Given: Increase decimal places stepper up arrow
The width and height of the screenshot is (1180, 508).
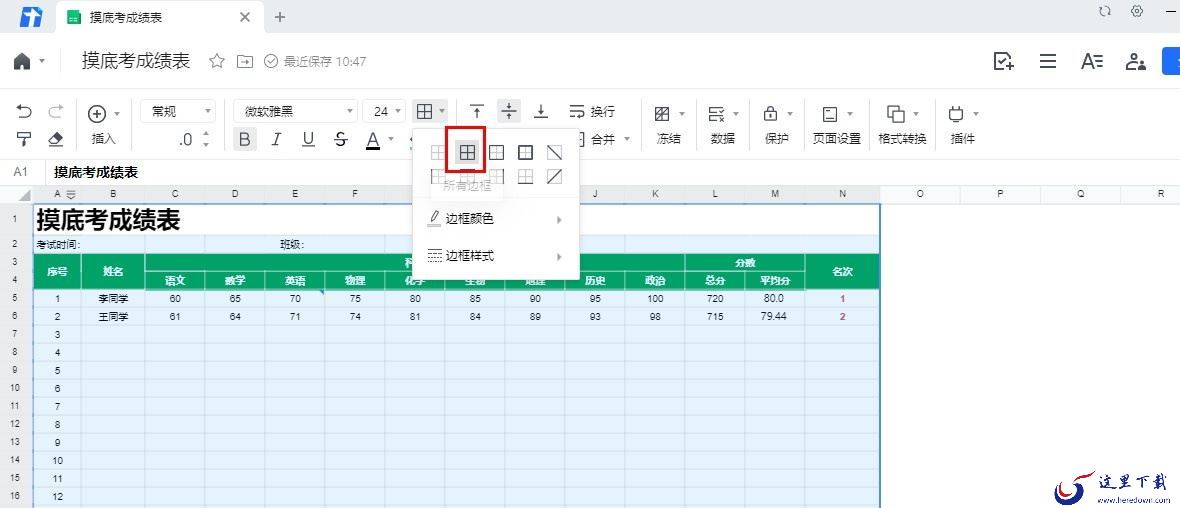Looking at the screenshot, I should point(205,135).
